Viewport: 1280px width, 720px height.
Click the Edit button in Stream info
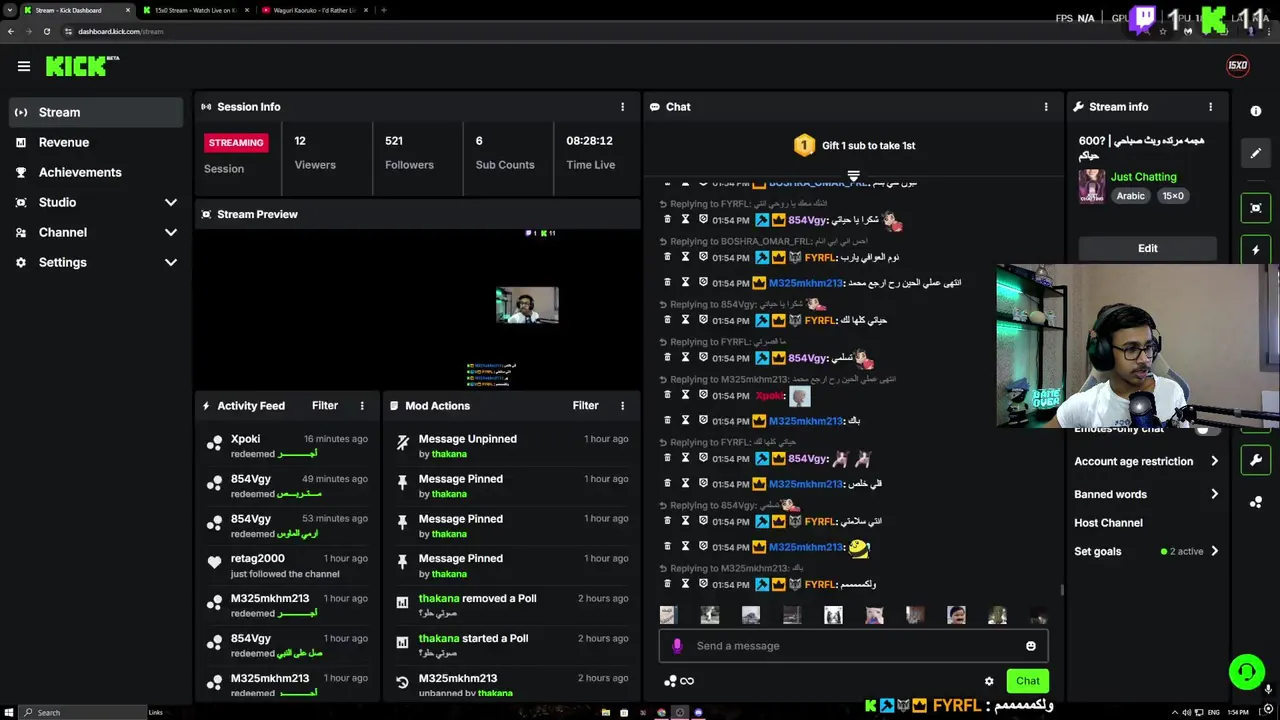[x=1147, y=248]
